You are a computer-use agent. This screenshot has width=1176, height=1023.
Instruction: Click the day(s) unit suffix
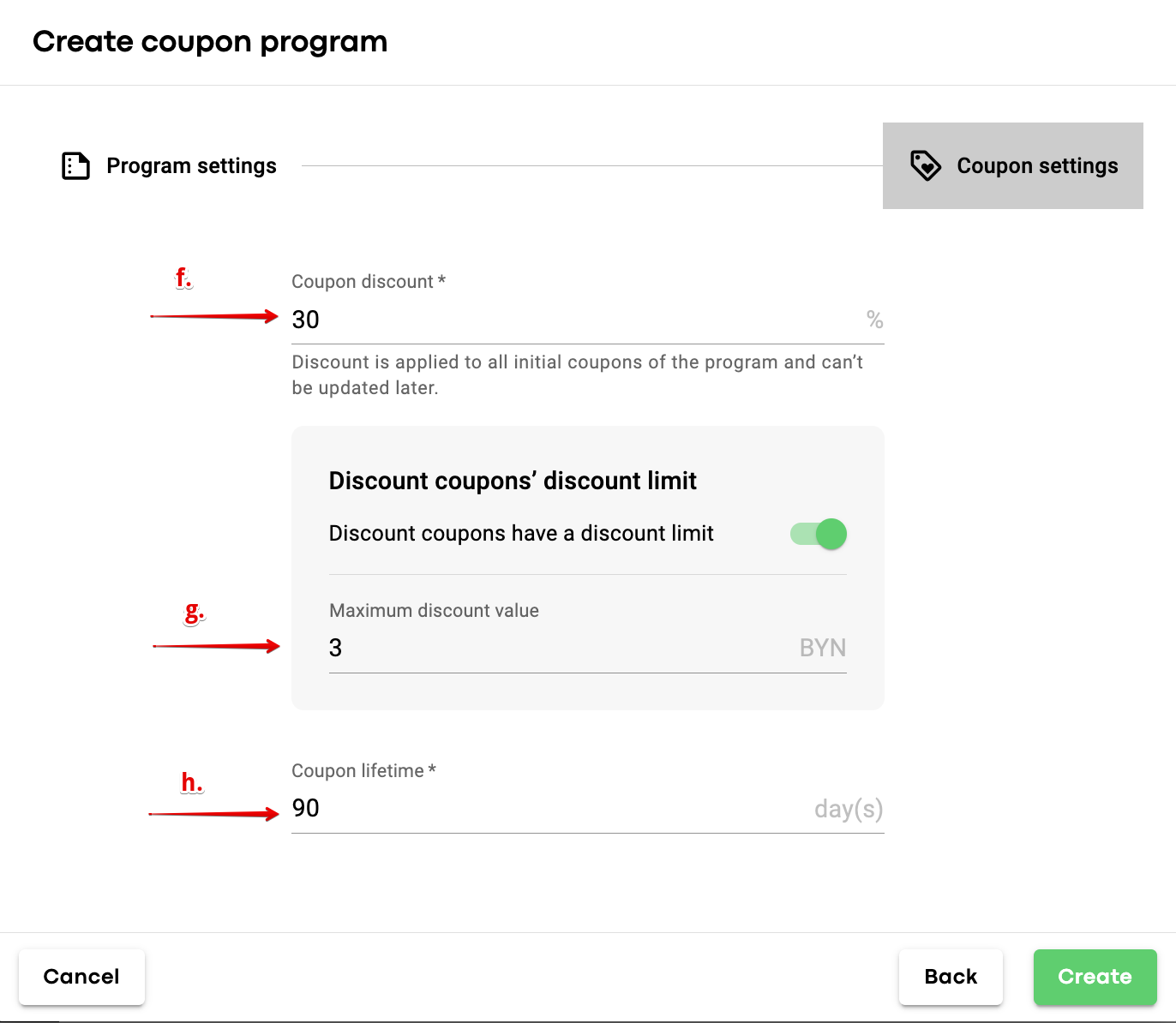[848, 809]
